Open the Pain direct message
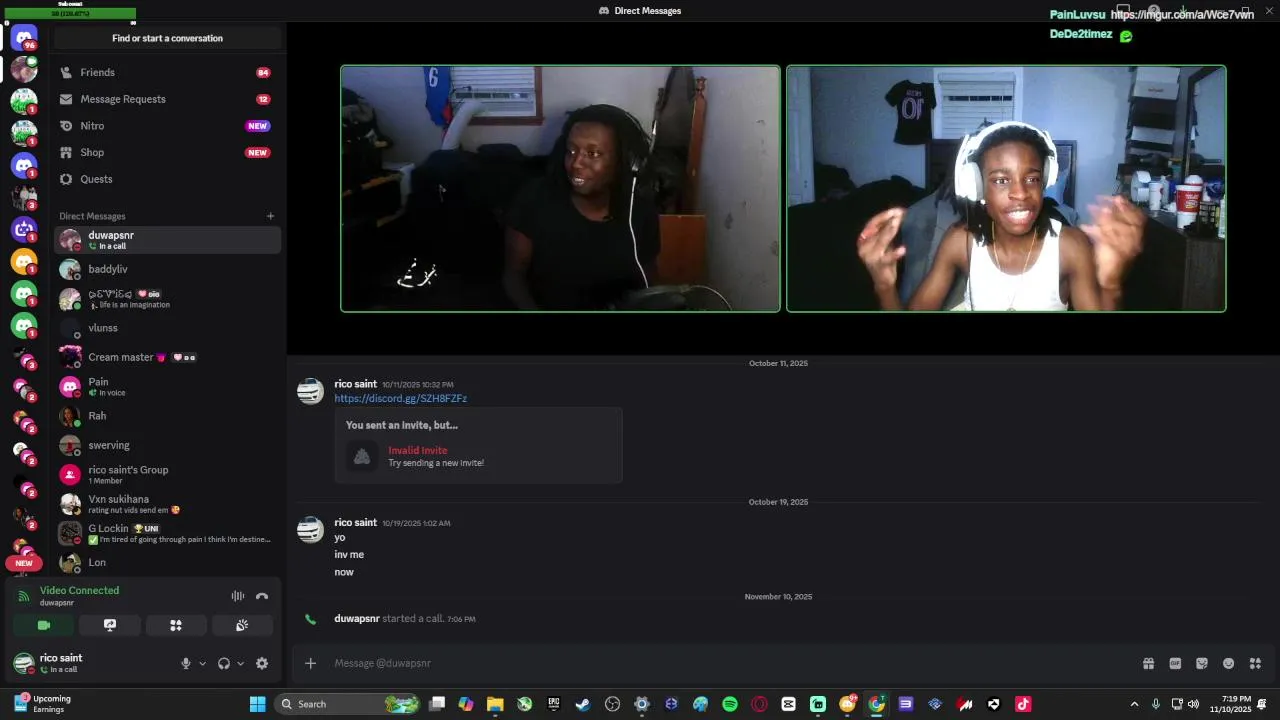1280x720 pixels. click(x=167, y=386)
